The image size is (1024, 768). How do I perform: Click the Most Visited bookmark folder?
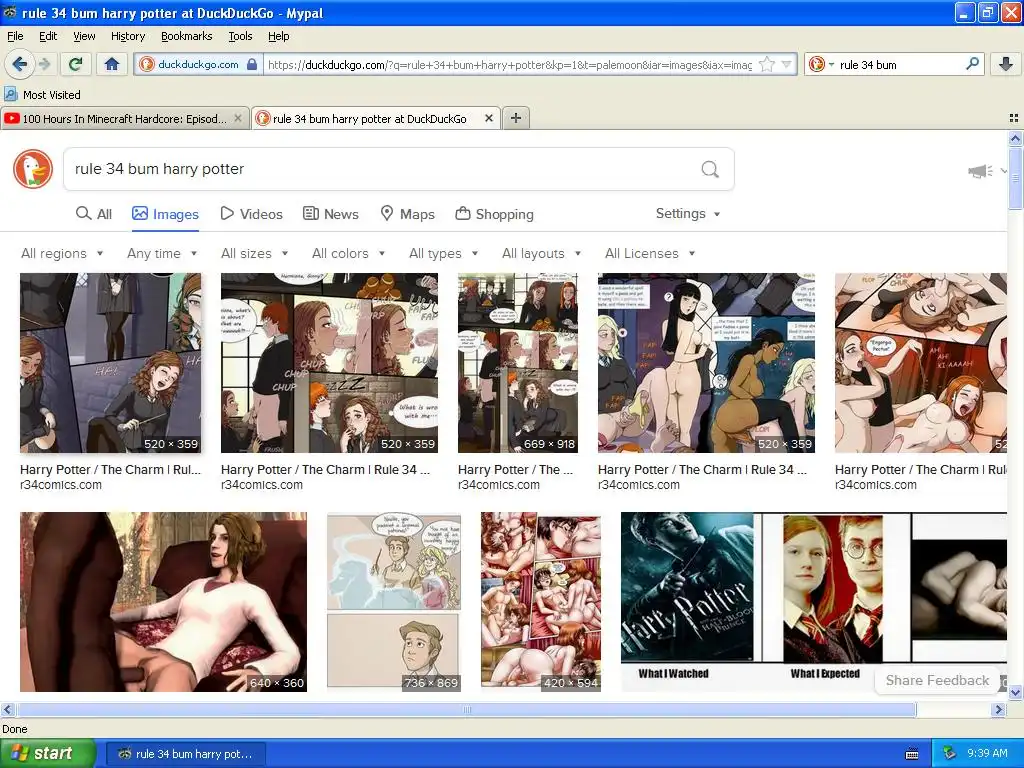[42, 94]
